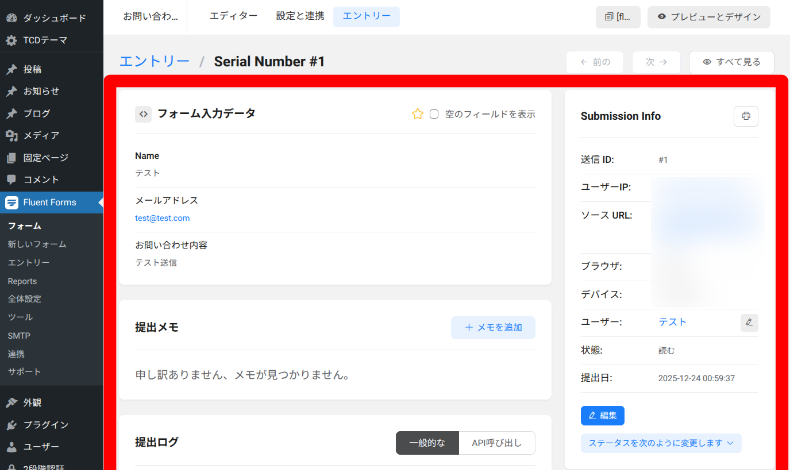Click the pin icon next to お知らせ
Image resolution: width=790 pixels, height=470 pixels.
point(12,92)
